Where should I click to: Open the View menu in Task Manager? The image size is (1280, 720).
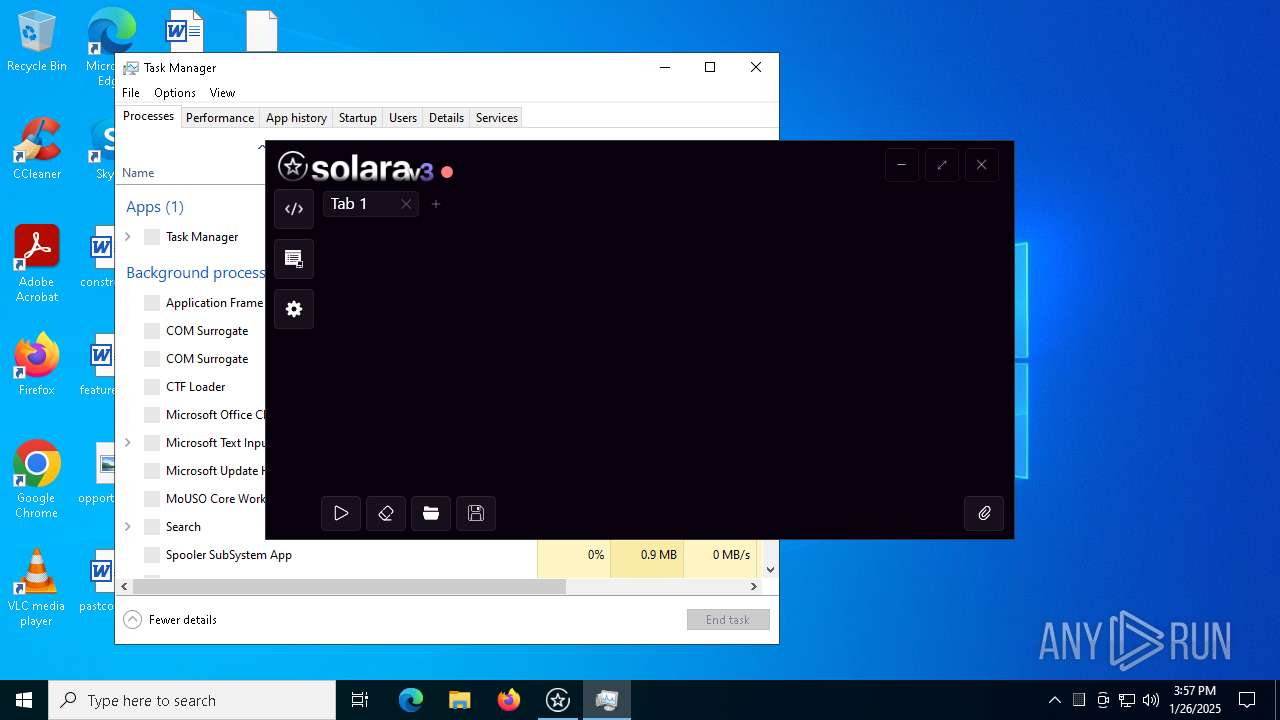click(222, 92)
